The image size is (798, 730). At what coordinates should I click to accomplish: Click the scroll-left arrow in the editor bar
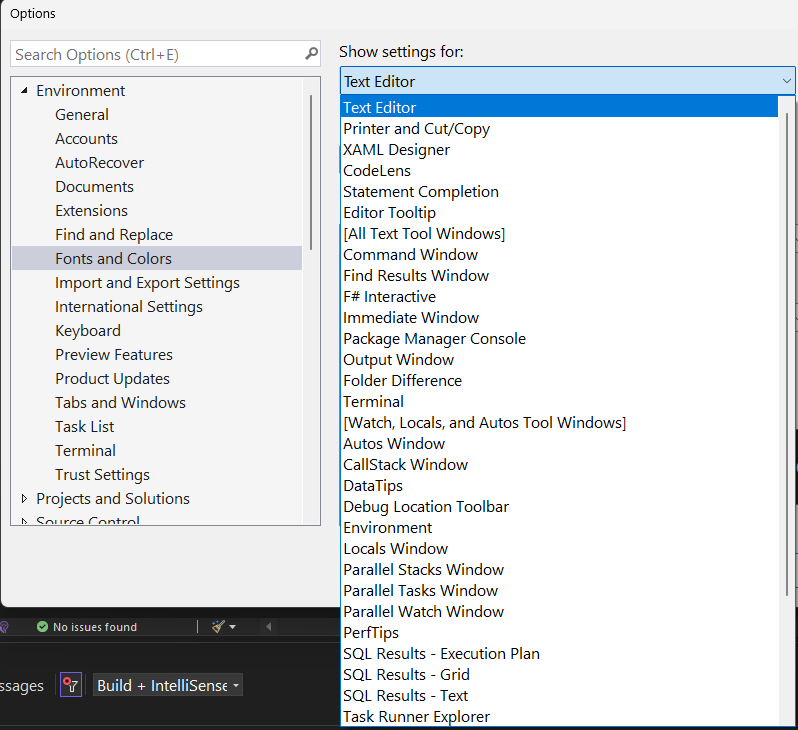pos(269,627)
